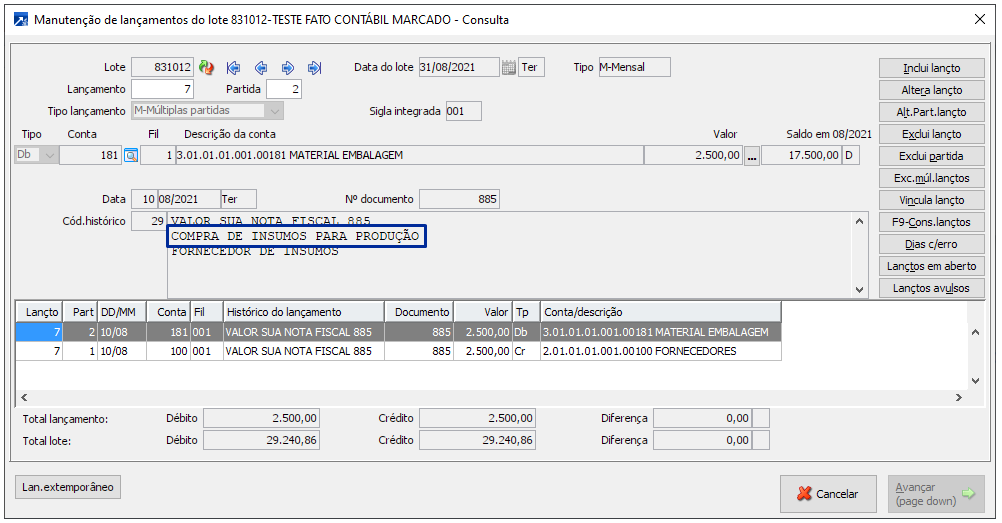Viewport: 1002px width, 523px height.
Task: Click the Lançamento field
Action: click(x=162, y=89)
